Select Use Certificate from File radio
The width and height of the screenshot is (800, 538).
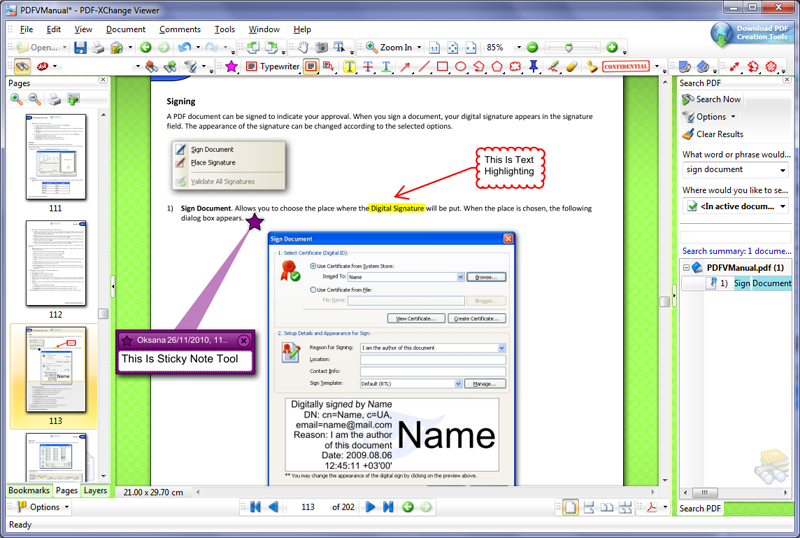pyautogui.click(x=315, y=289)
